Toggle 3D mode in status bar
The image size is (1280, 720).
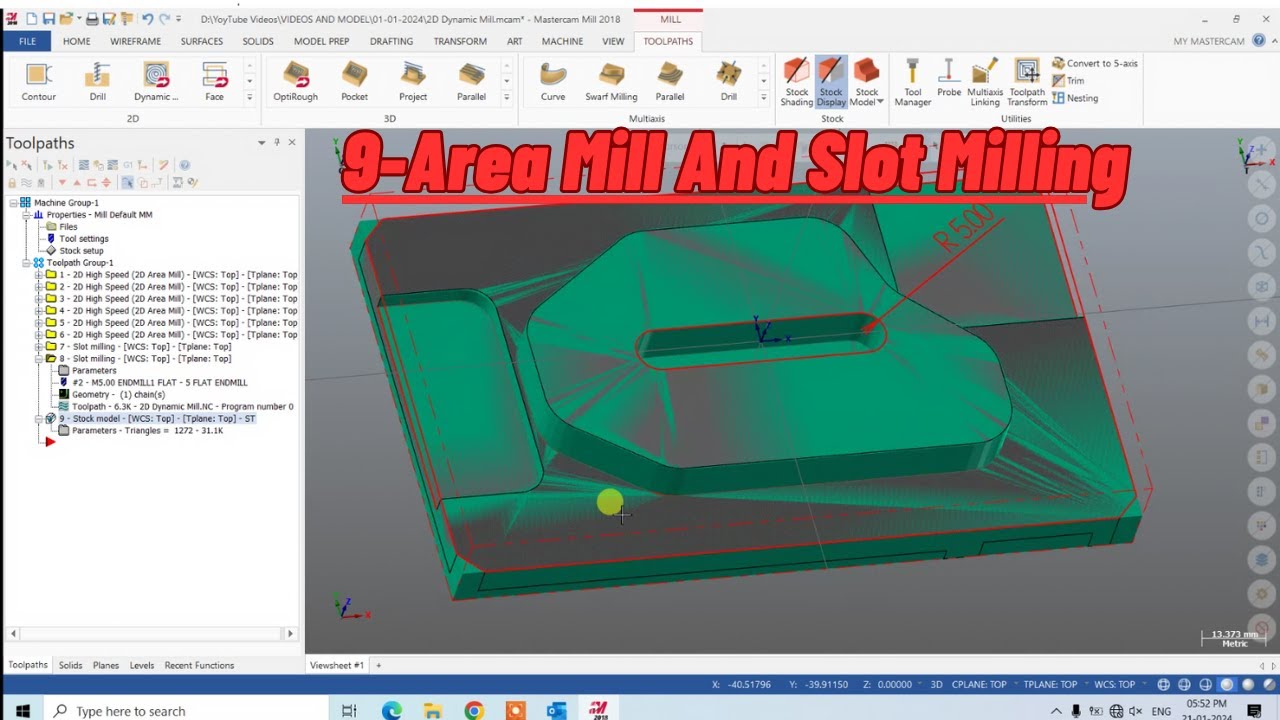pos(937,685)
